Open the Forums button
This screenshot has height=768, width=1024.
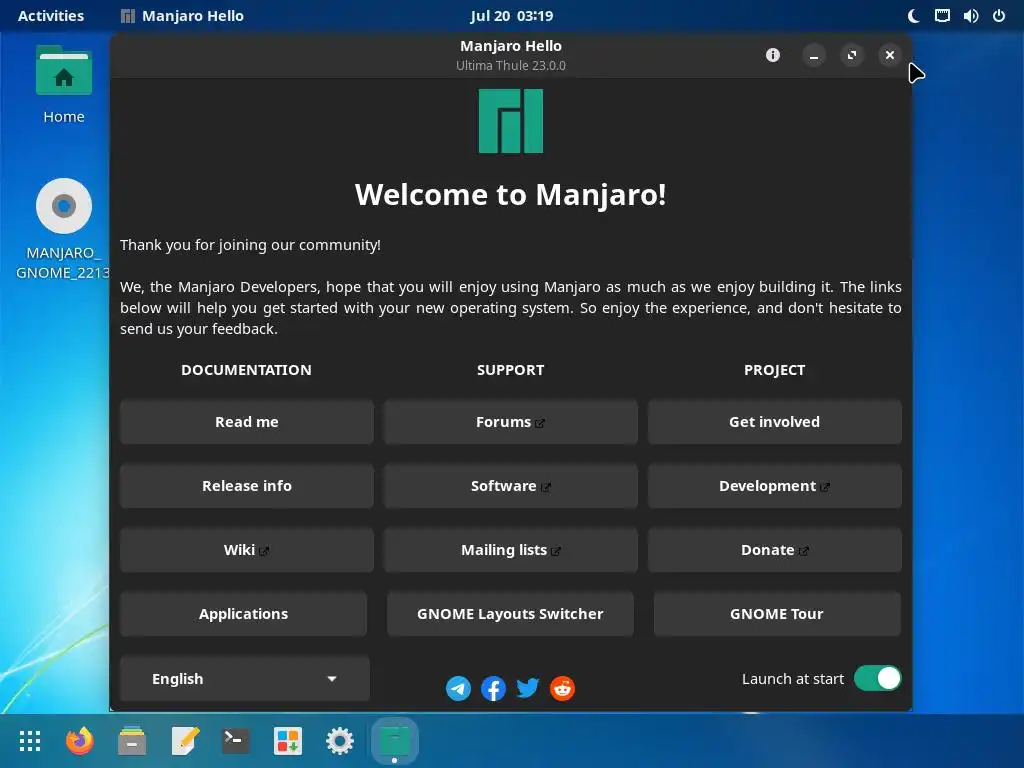click(511, 422)
